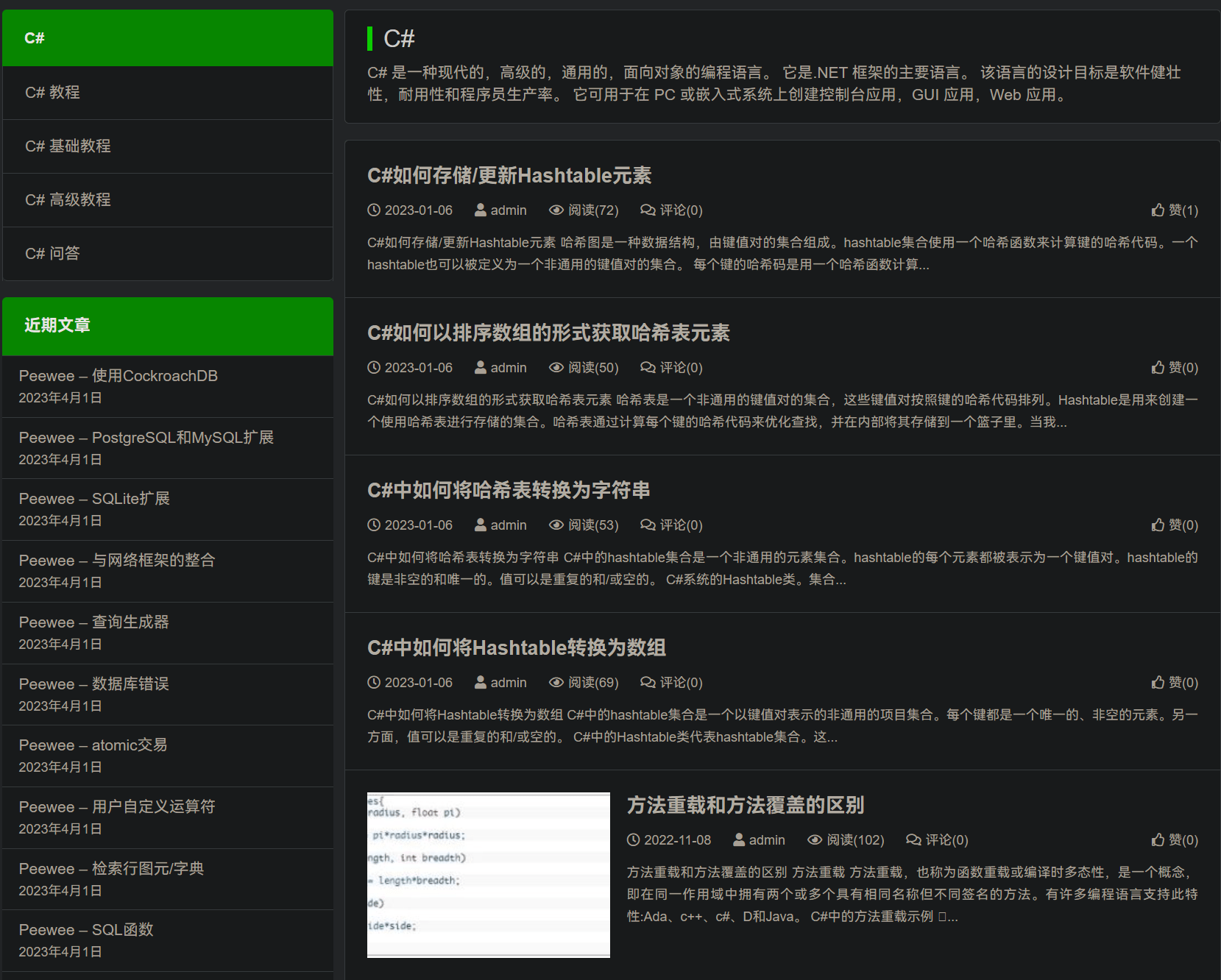Screen dimensions: 1221x980
Task: Click the thumbs-up icon showing 赞(1)
Action: point(1158,210)
